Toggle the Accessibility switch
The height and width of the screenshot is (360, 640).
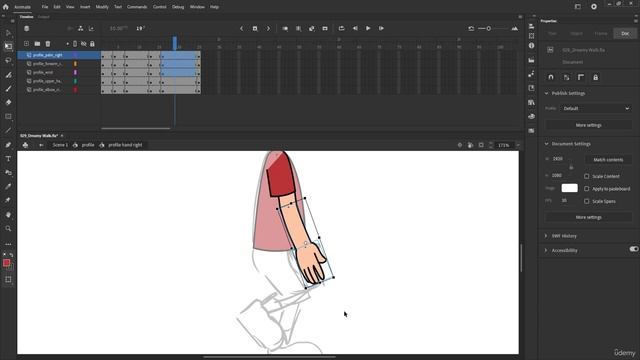click(x=633, y=249)
